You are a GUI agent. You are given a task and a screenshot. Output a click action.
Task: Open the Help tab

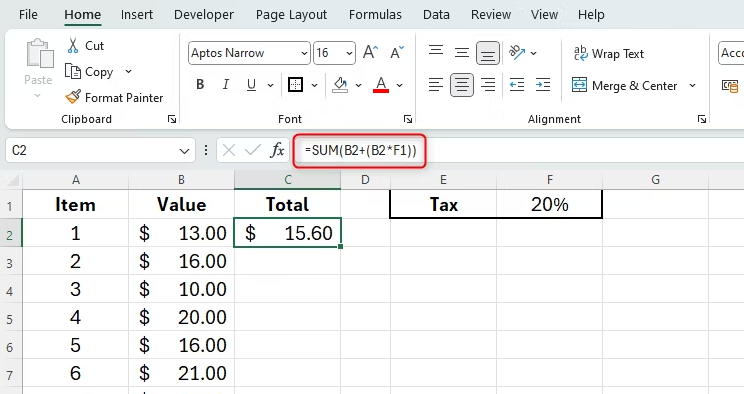(x=591, y=15)
